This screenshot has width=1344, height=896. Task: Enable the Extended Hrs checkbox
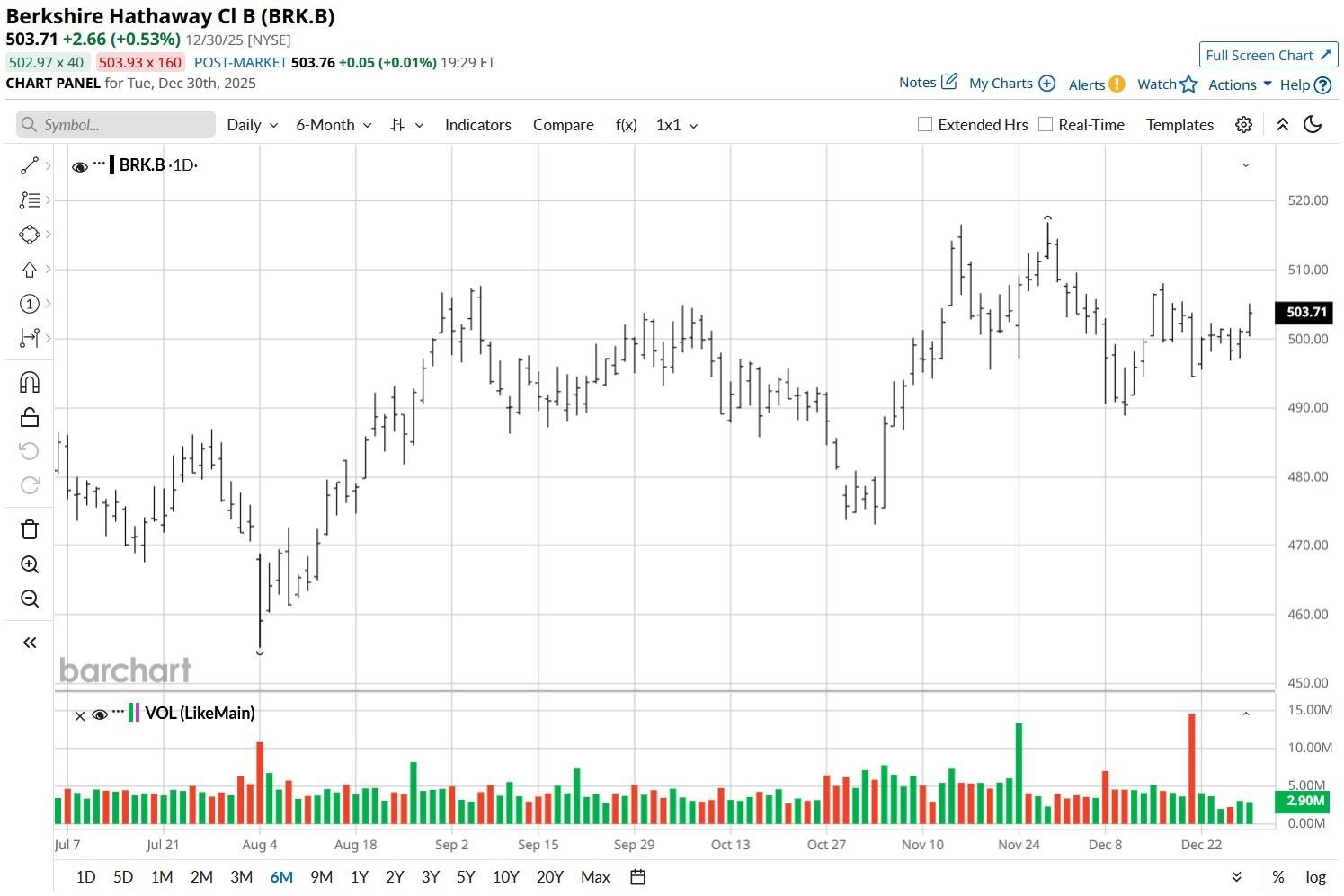point(924,124)
